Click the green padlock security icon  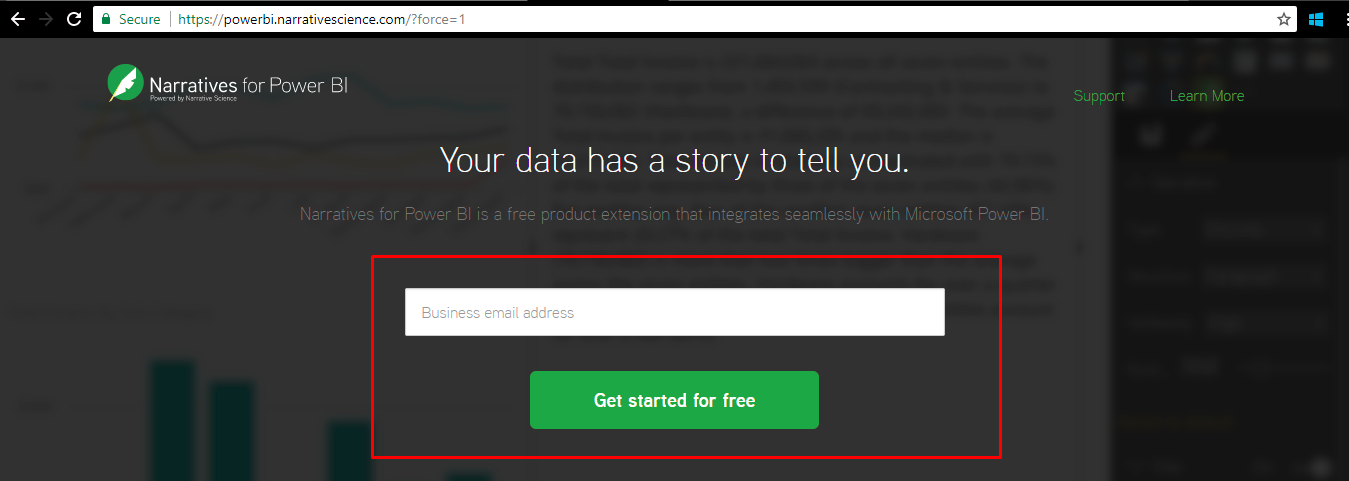tap(106, 19)
